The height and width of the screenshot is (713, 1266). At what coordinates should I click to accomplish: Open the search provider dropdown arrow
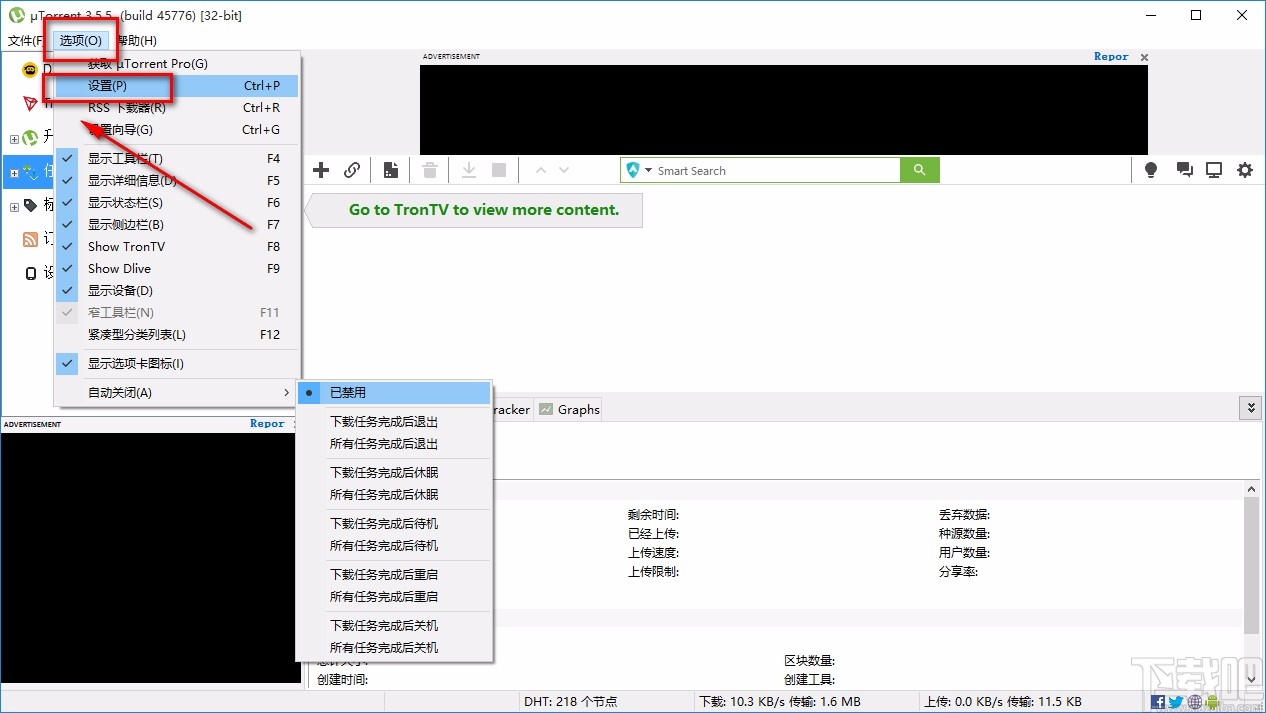(x=647, y=171)
